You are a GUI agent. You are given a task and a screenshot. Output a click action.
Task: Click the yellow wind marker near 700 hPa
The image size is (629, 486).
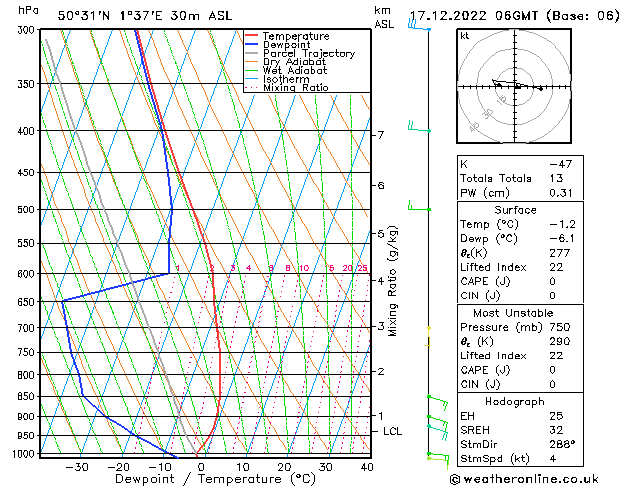[428, 337]
